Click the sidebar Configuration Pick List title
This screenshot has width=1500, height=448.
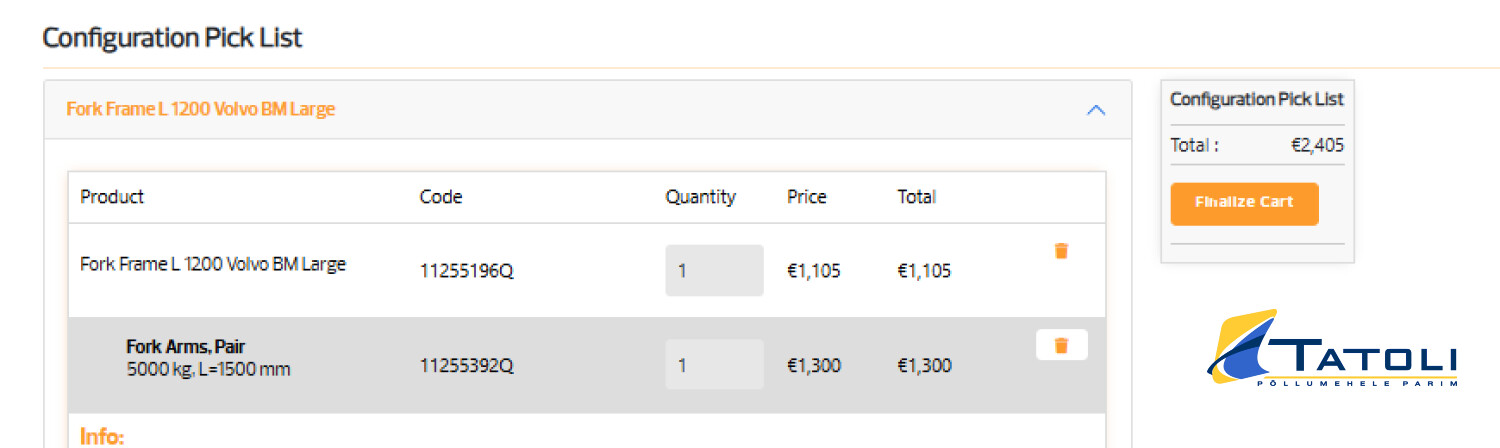click(x=1257, y=100)
